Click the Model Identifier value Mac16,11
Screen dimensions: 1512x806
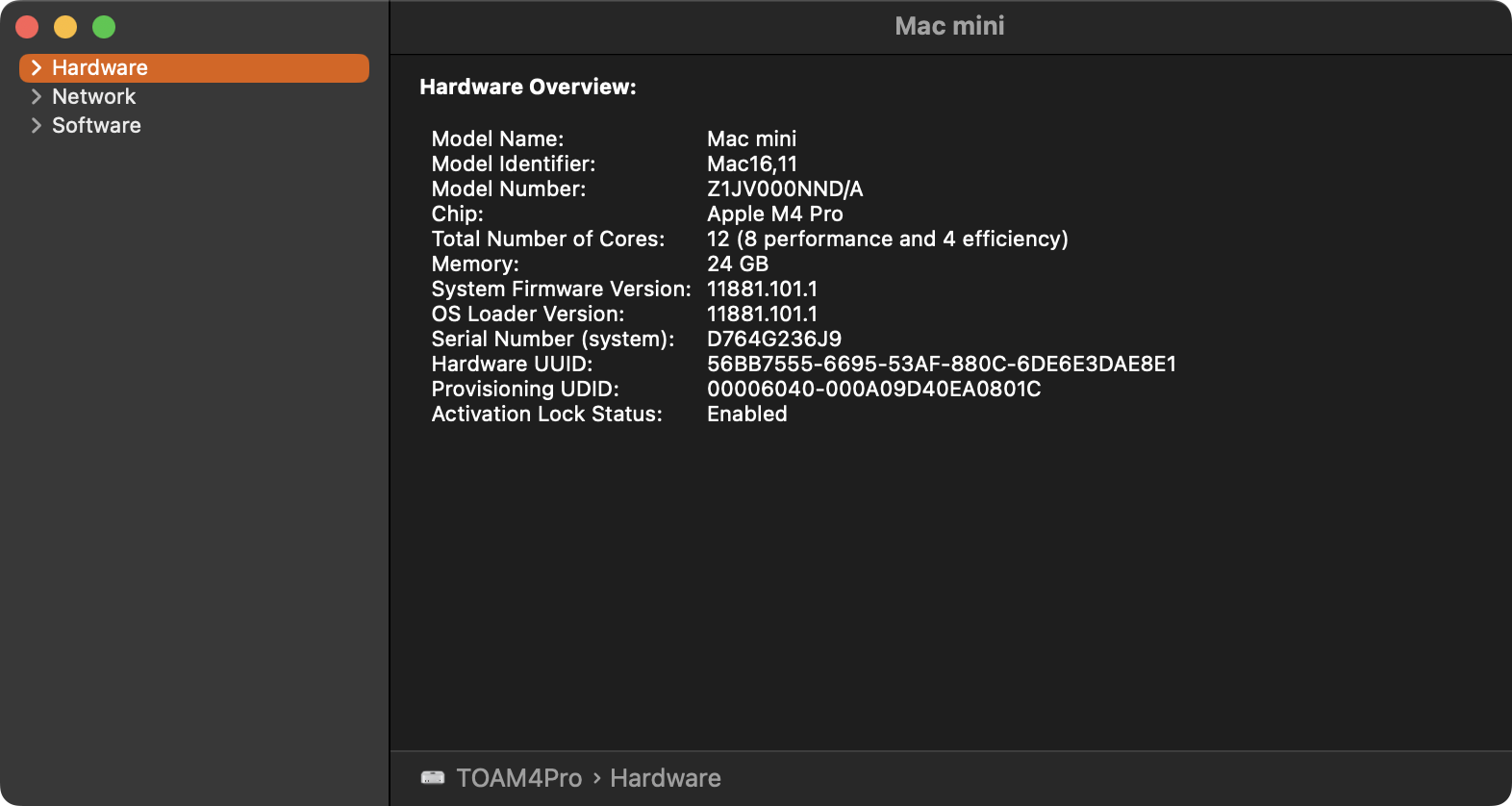pyautogui.click(x=752, y=164)
